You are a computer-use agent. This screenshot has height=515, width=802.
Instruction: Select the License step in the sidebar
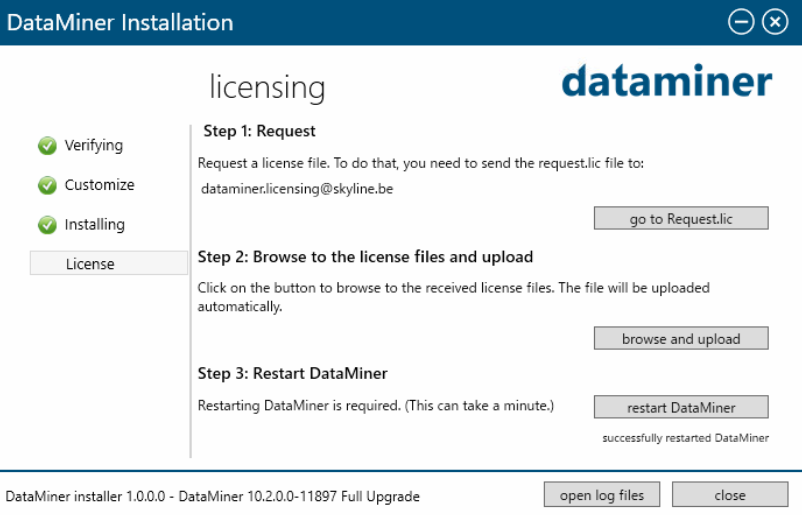tap(108, 263)
